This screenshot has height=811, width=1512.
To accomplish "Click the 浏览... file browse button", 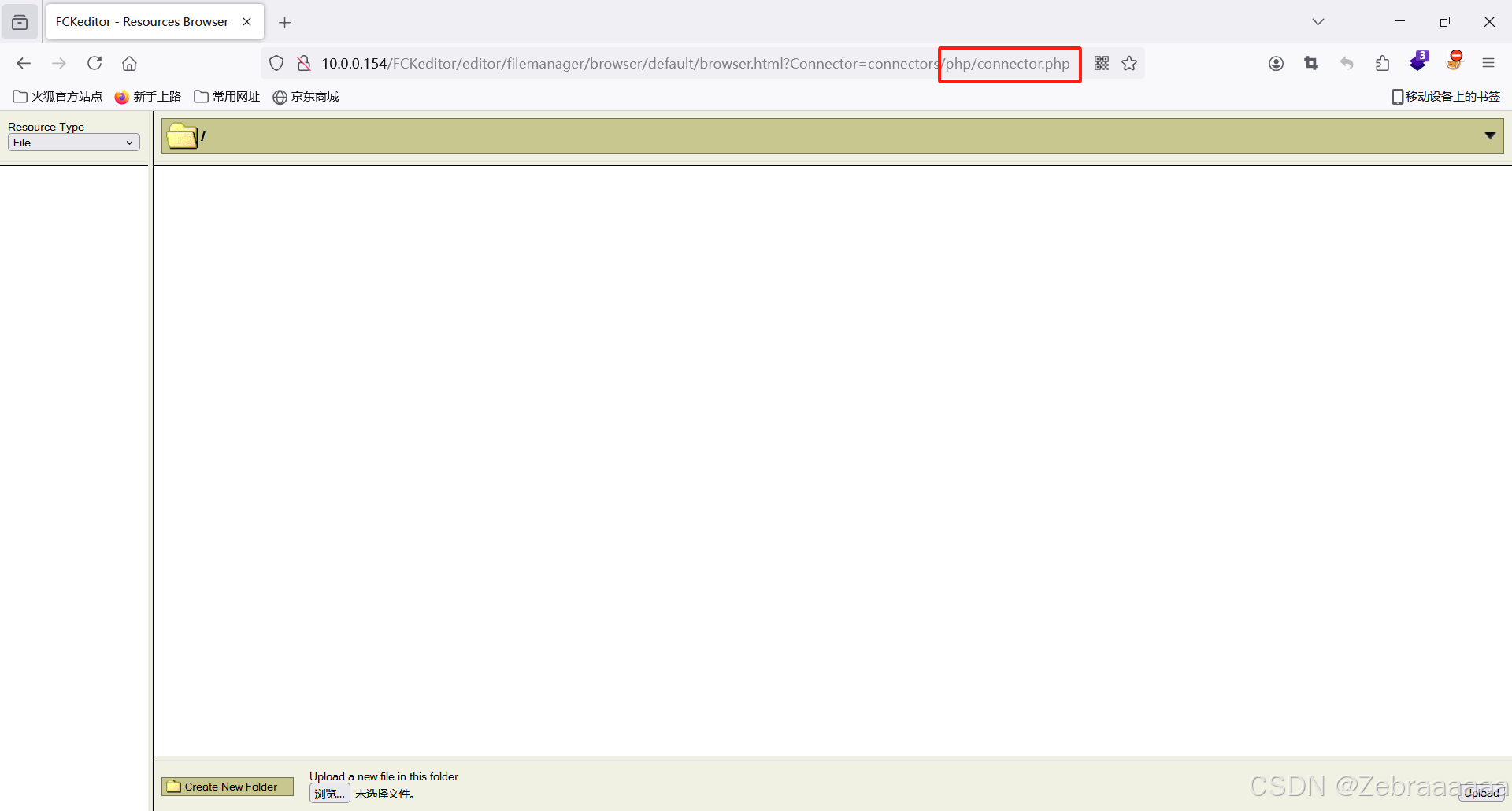I will click(330, 794).
